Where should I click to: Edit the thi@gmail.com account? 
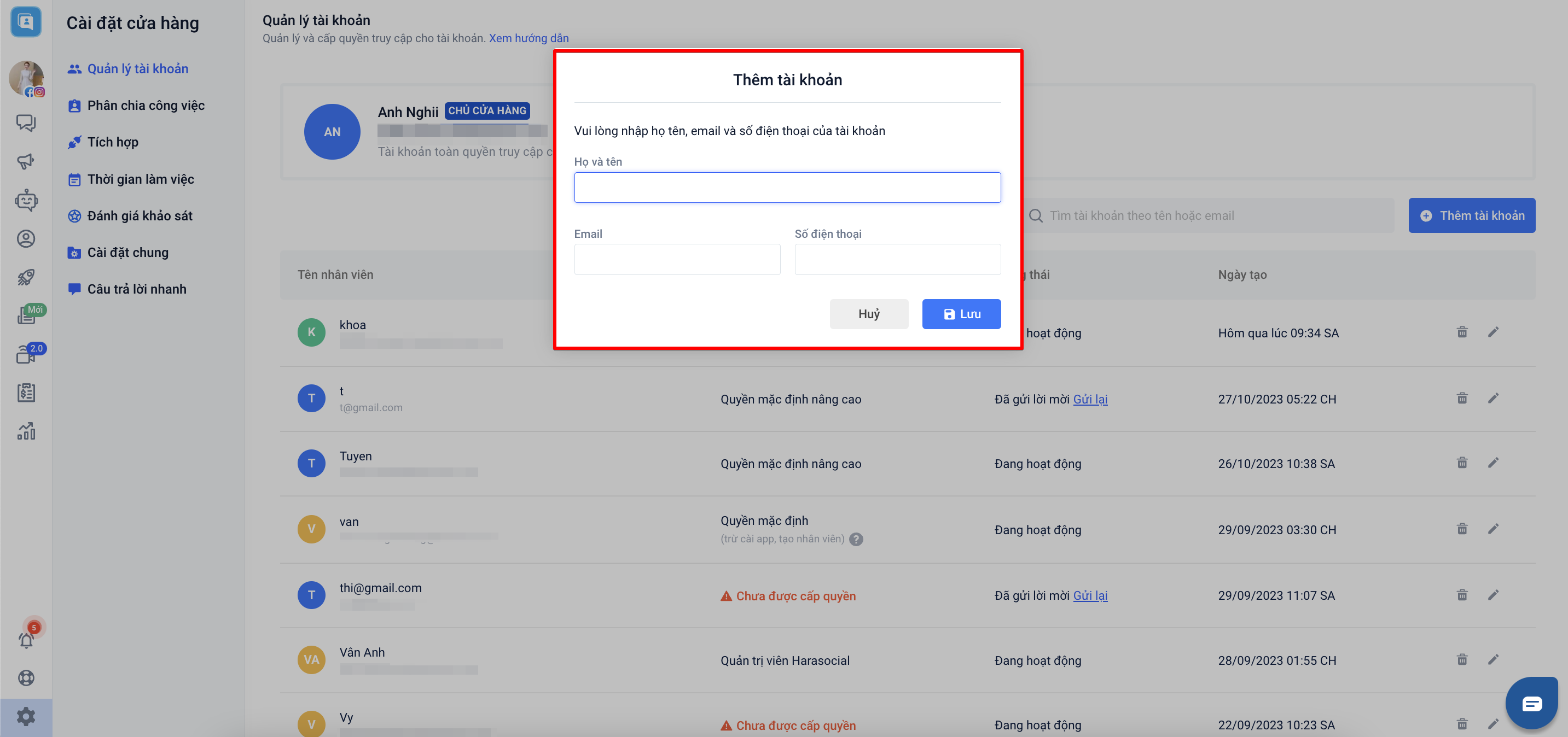(x=1493, y=595)
